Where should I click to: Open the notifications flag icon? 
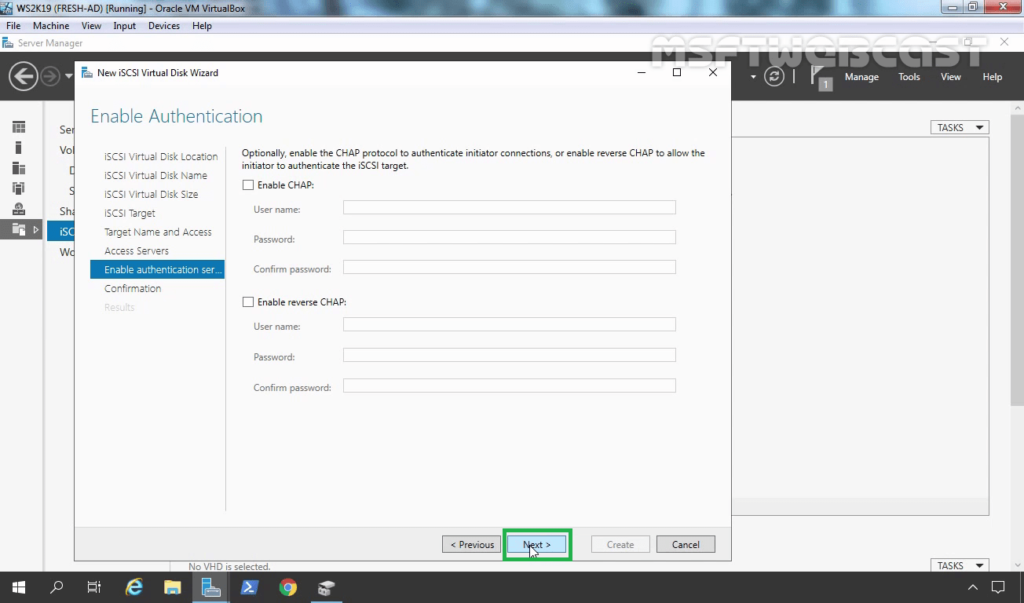[x=820, y=76]
